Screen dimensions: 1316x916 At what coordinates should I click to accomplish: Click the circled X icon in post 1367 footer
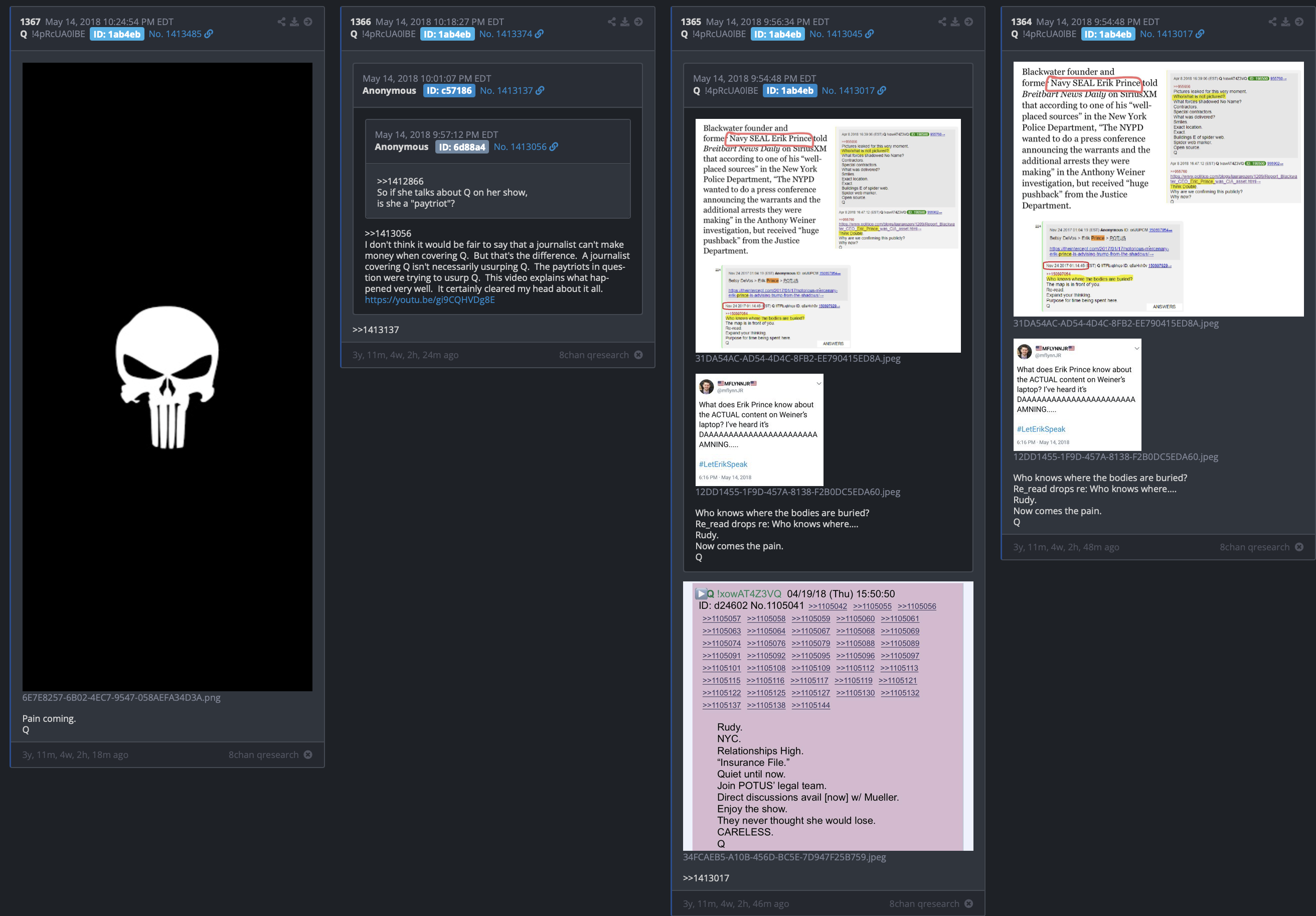pos(308,754)
